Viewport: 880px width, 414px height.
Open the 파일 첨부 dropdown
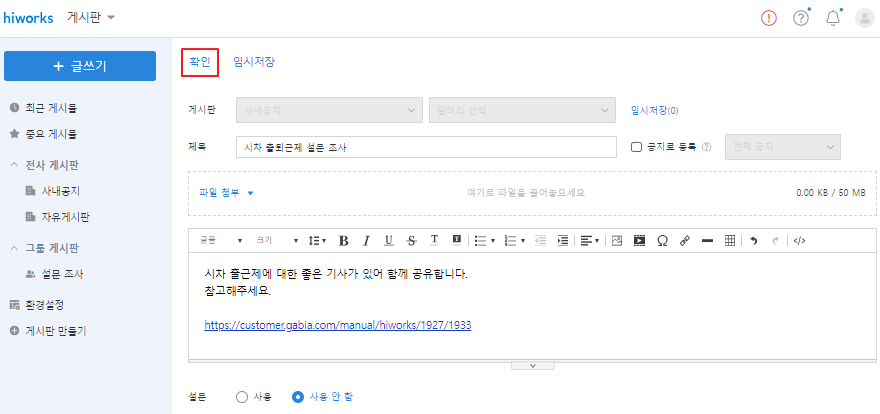pos(226,192)
